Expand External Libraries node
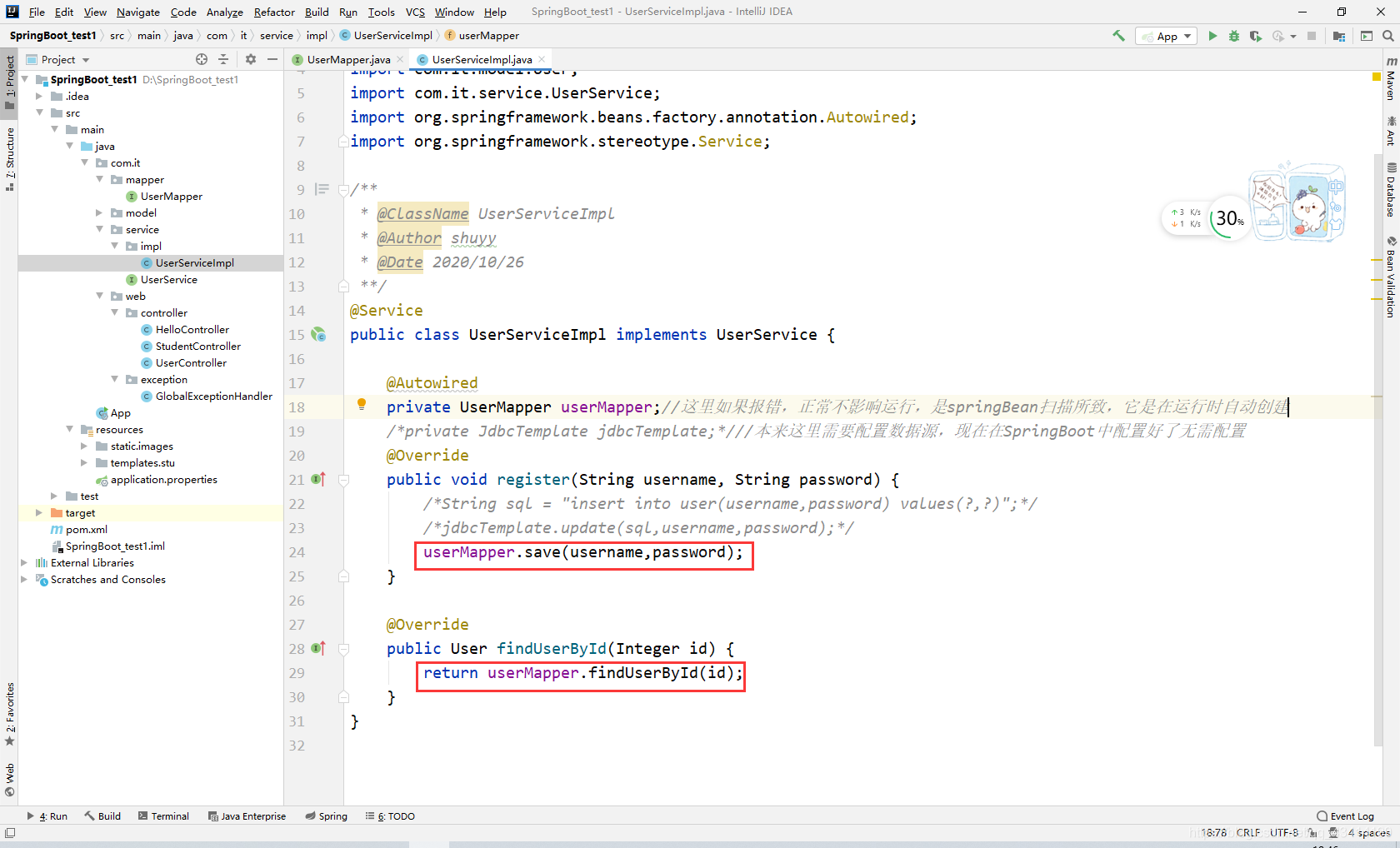 [x=25, y=562]
